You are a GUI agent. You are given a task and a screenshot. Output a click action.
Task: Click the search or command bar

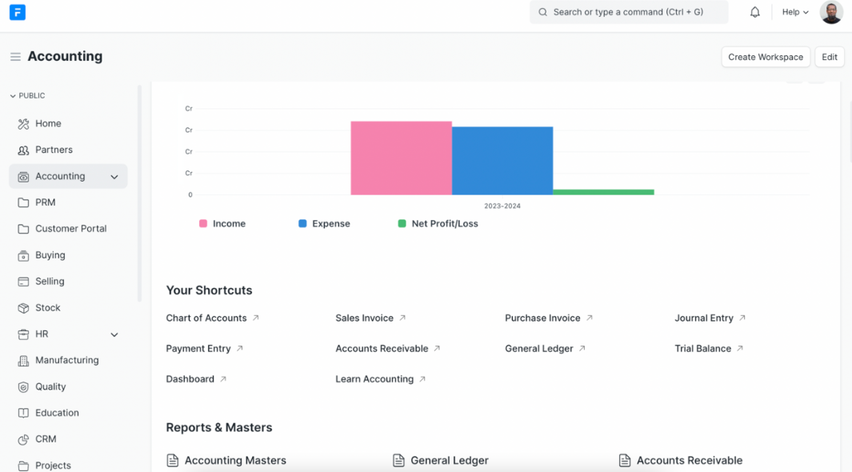628,12
